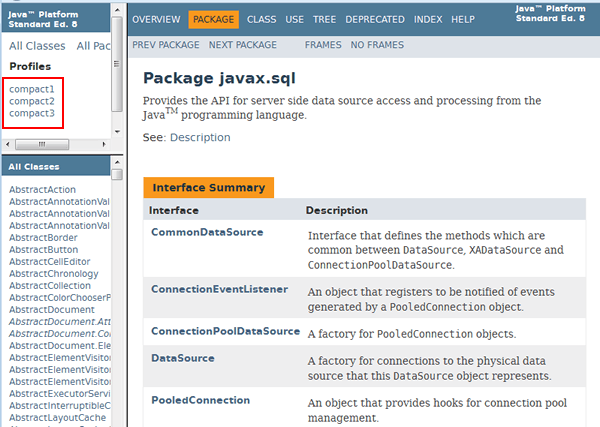Select AbstractAction in the class list
The image size is (600, 427).
coord(42,190)
